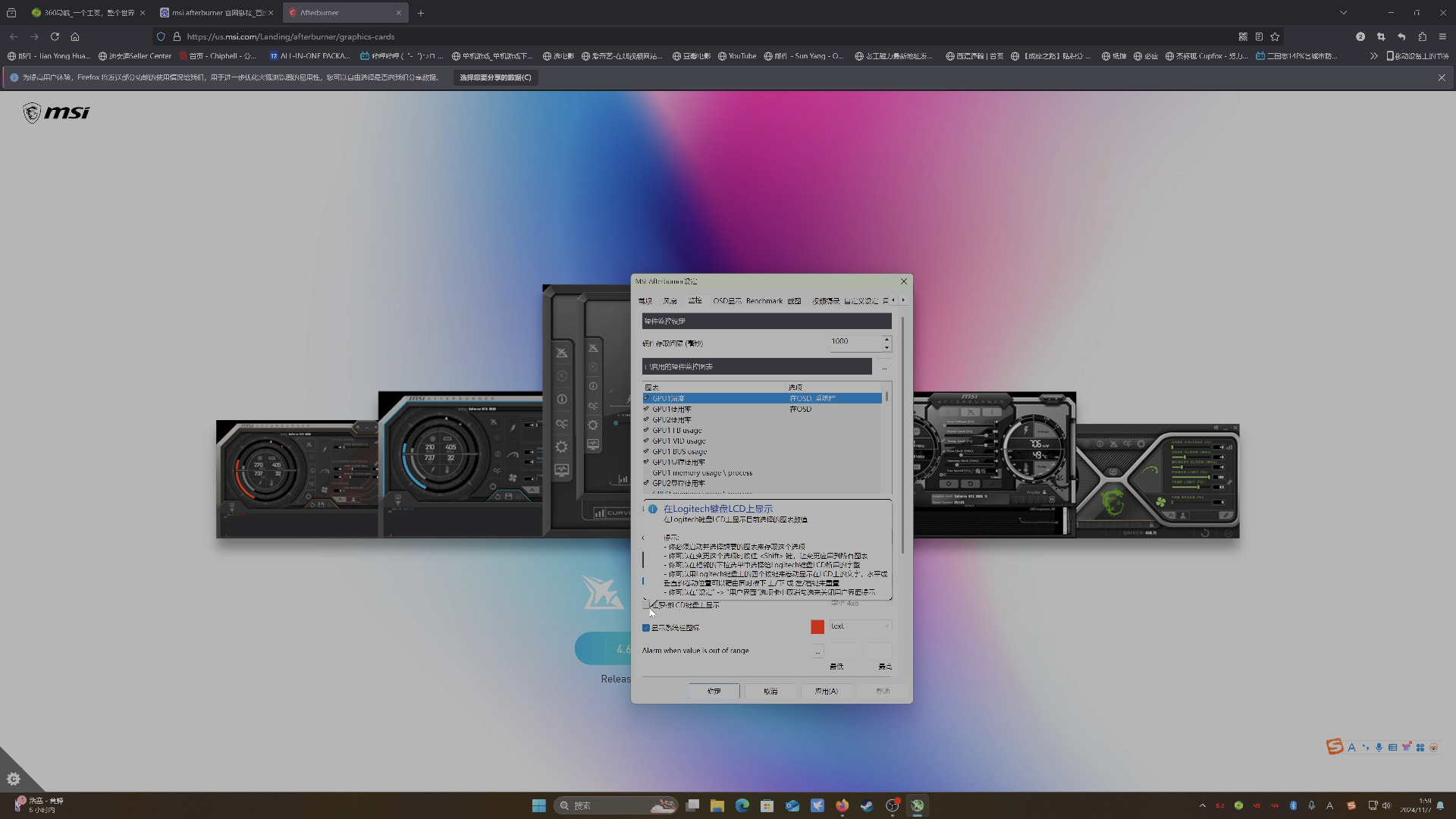This screenshot has height=819, width=1456.
Task: Open the Sogou toolbox grid icon
Action: coord(1420,747)
